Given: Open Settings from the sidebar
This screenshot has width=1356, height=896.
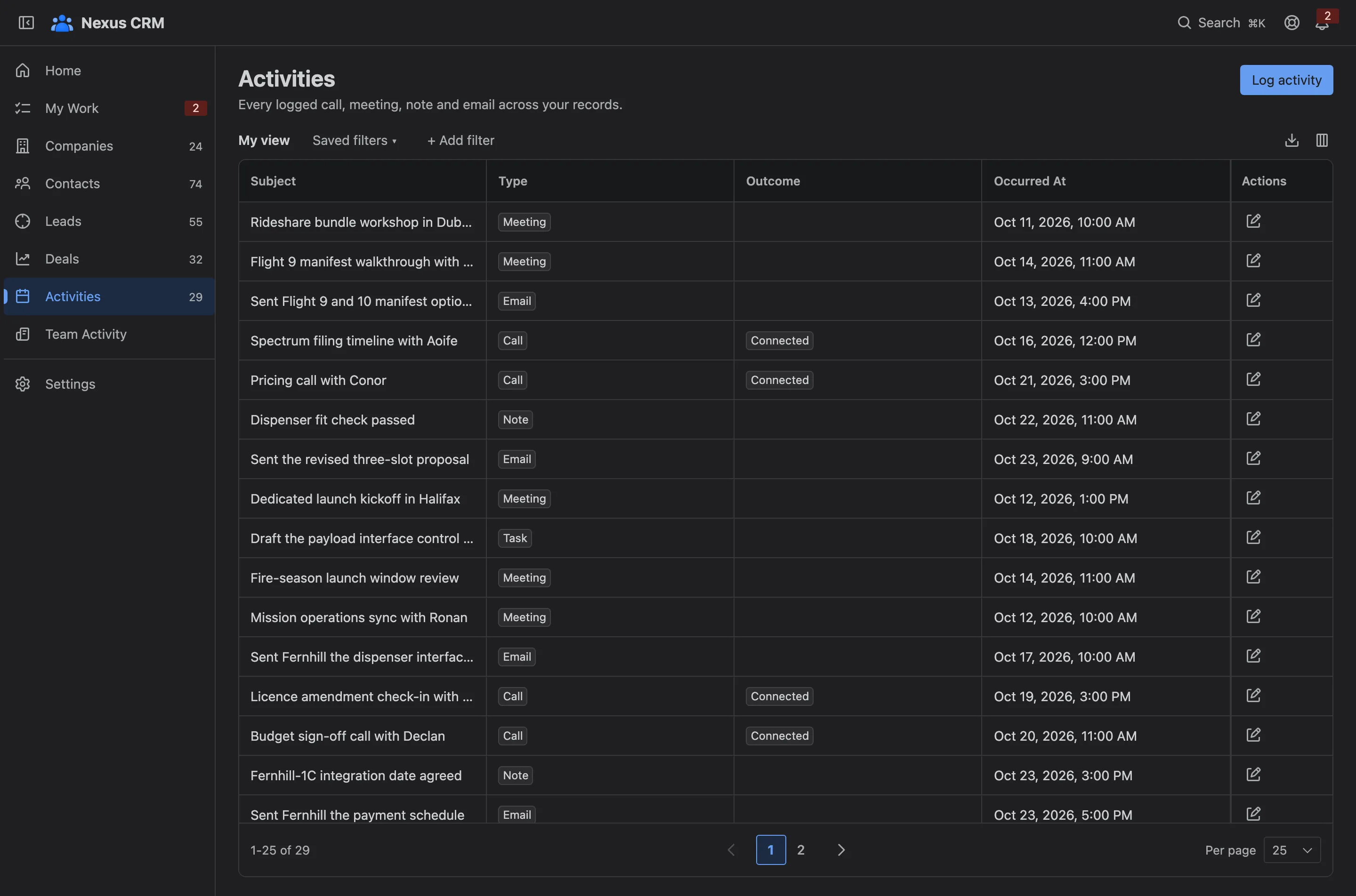Looking at the screenshot, I should (109, 384).
